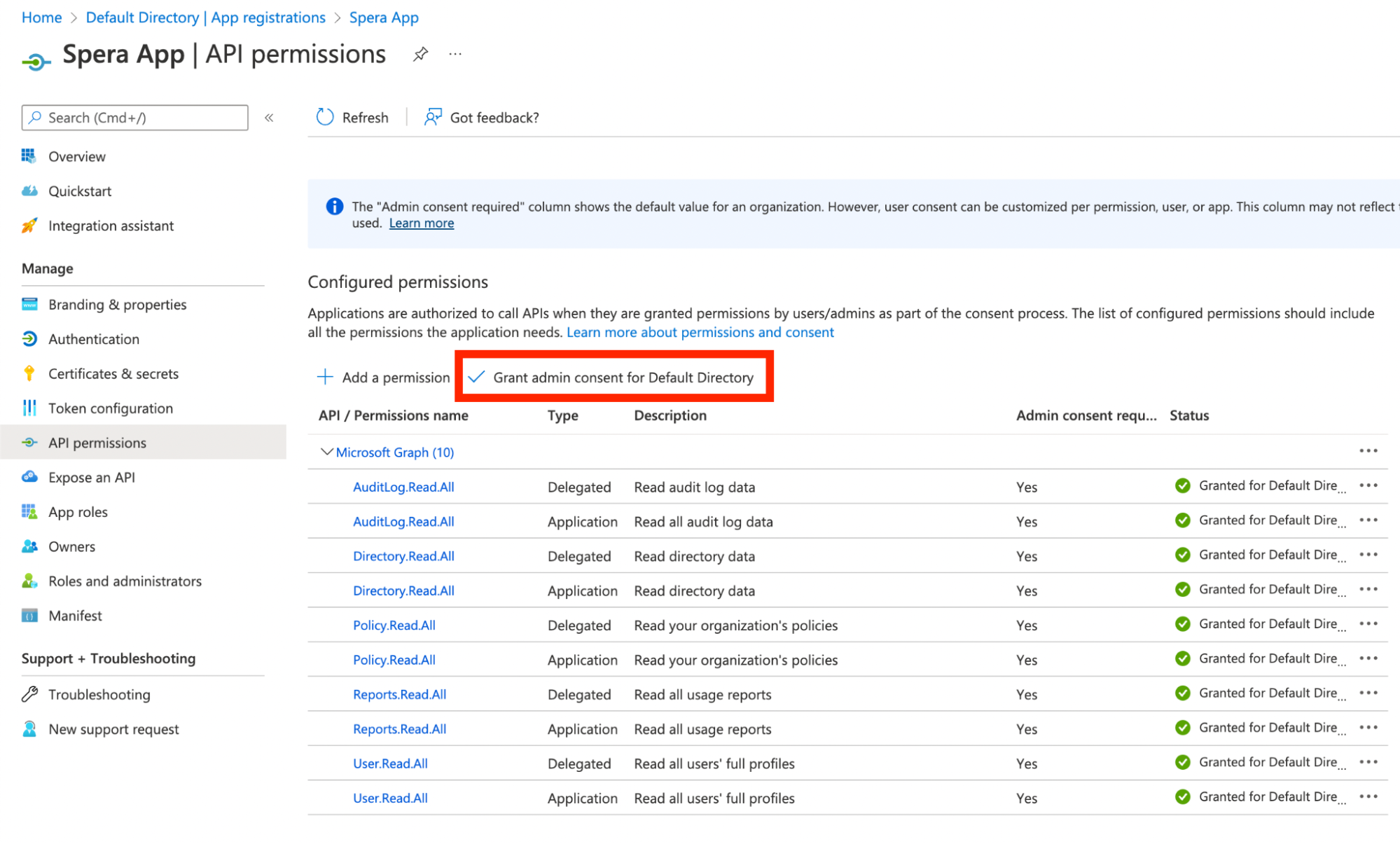Click the Got feedback icon

(x=433, y=117)
